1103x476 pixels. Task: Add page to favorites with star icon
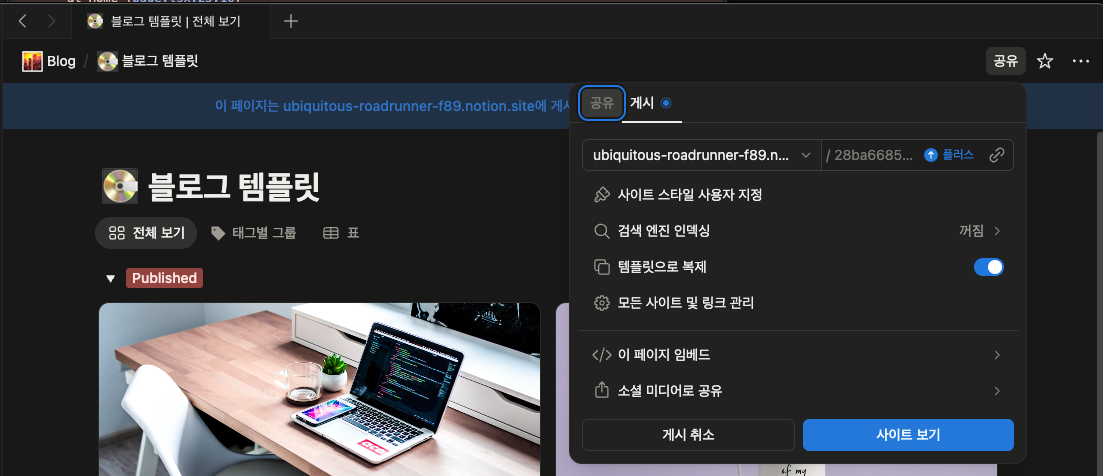[1045, 61]
